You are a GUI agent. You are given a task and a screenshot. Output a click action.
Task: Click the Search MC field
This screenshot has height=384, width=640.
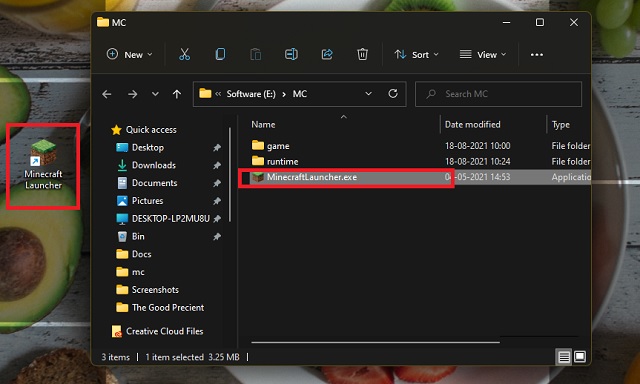498,94
